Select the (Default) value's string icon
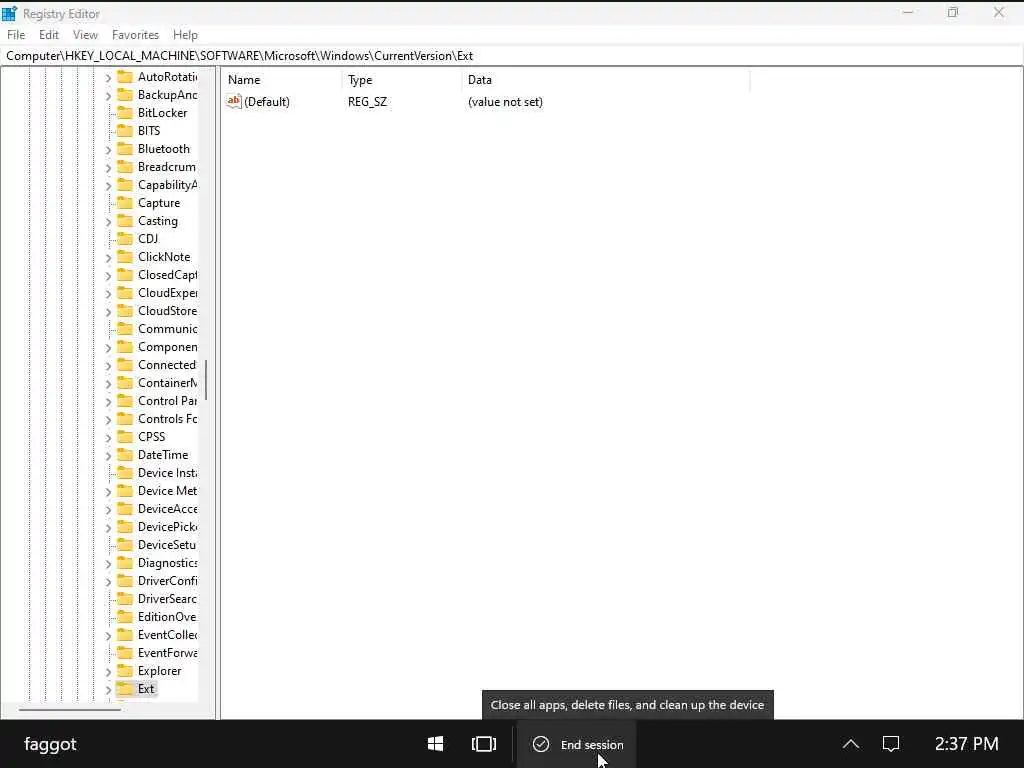The image size is (1024, 768). tap(234, 101)
